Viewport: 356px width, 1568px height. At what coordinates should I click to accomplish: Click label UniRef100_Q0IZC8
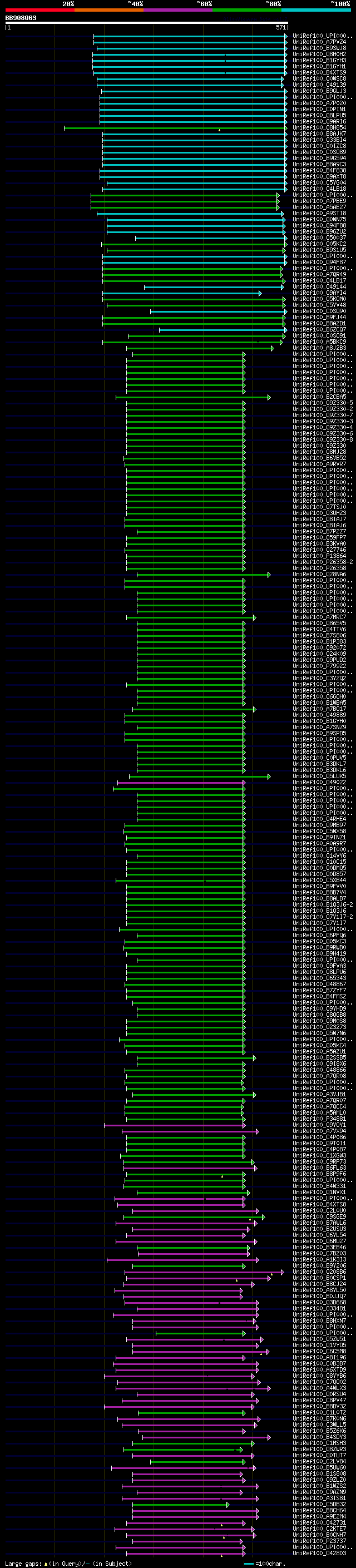(x=319, y=146)
